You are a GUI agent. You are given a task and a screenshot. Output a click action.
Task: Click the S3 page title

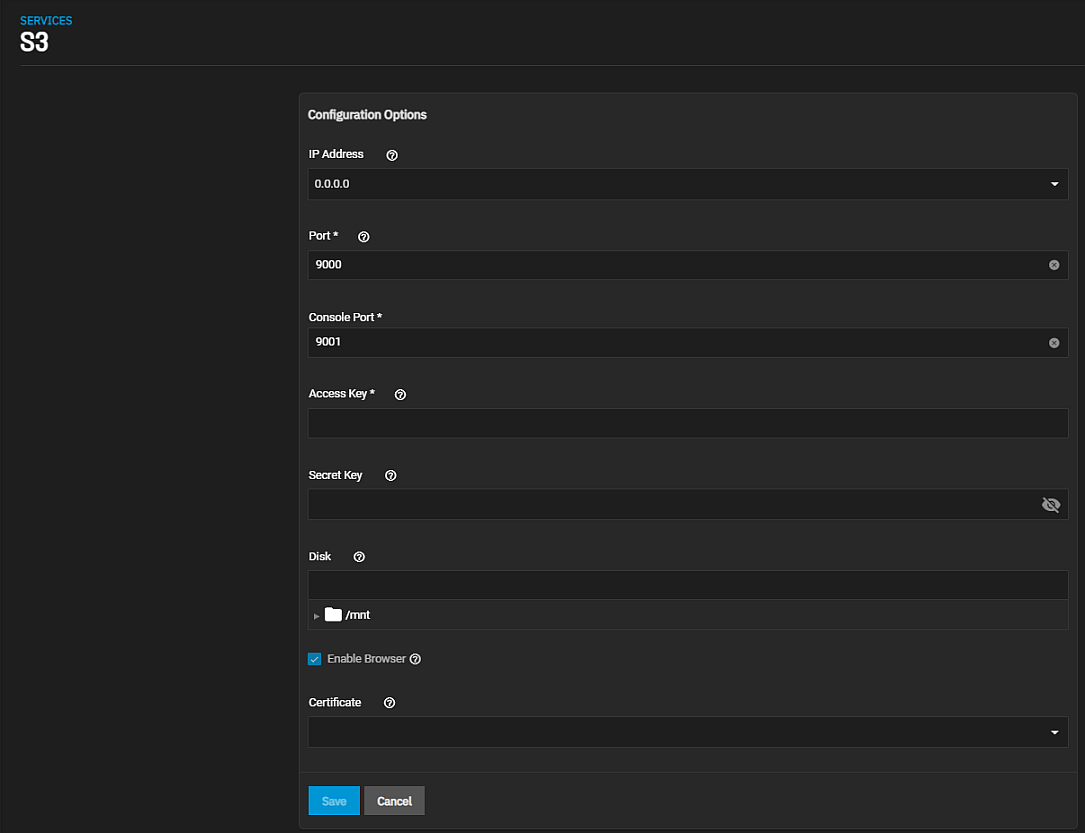[x=35, y=42]
